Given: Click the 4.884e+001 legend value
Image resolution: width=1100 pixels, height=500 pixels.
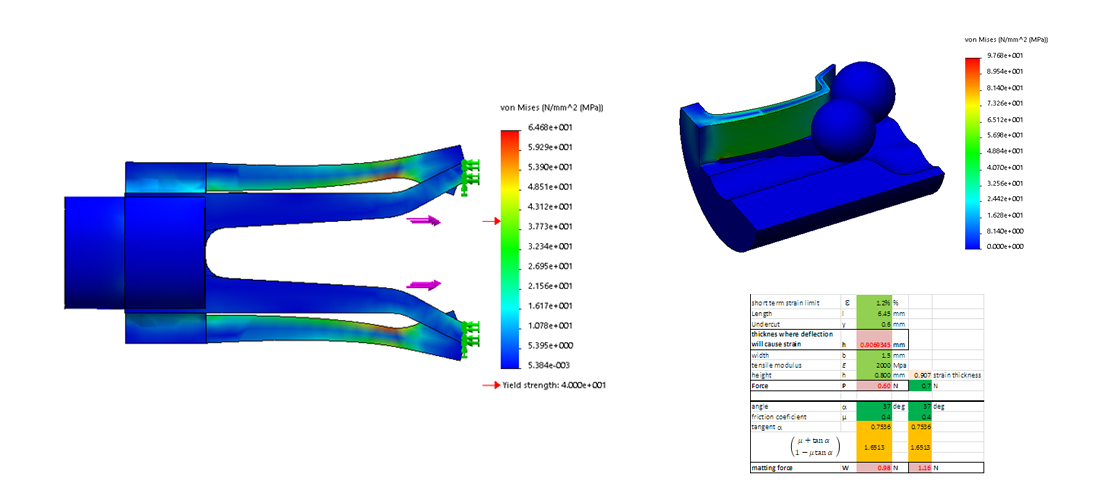Looking at the screenshot, I should tap(1006, 151).
